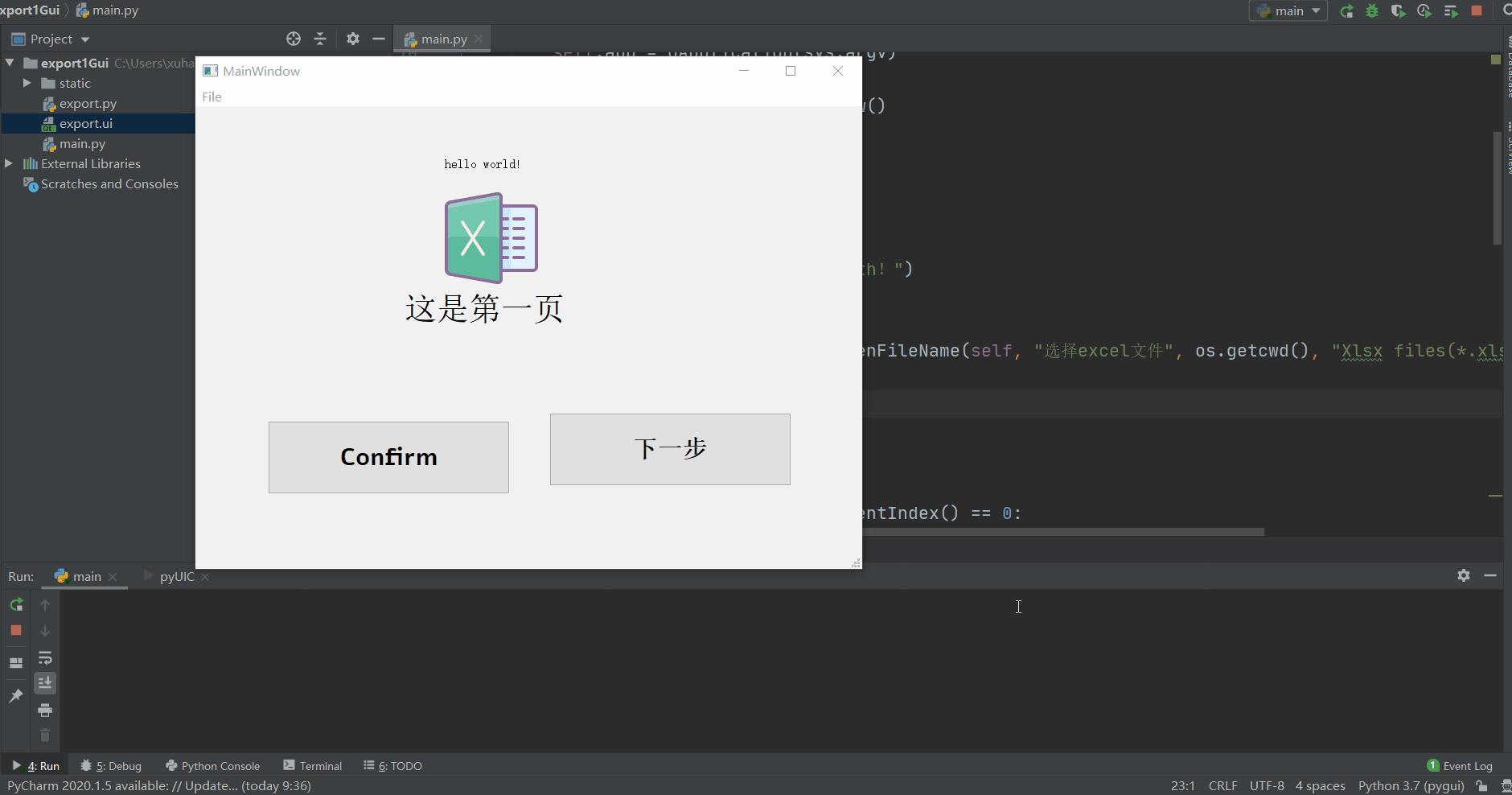Rerun main from the top toolbar
Screen dimensions: 1512x795
[x=1346, y=11]
